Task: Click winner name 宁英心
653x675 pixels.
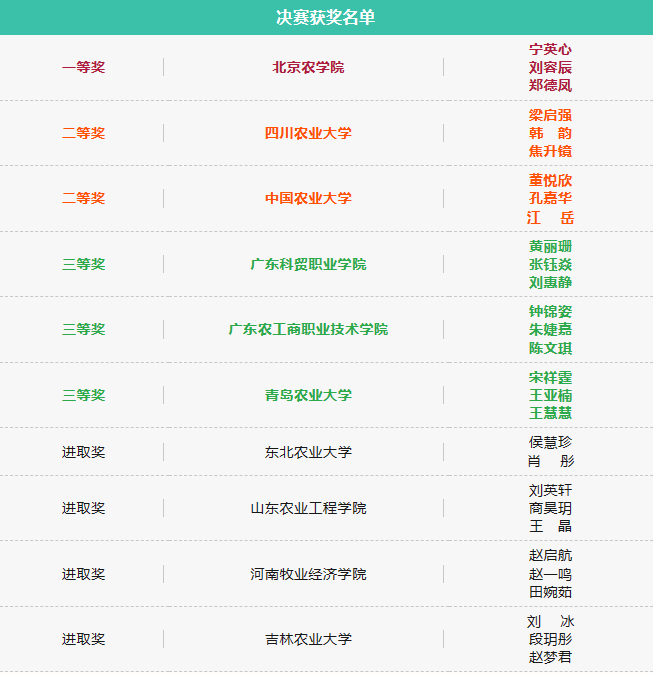Action: click(x=550, y=49)
